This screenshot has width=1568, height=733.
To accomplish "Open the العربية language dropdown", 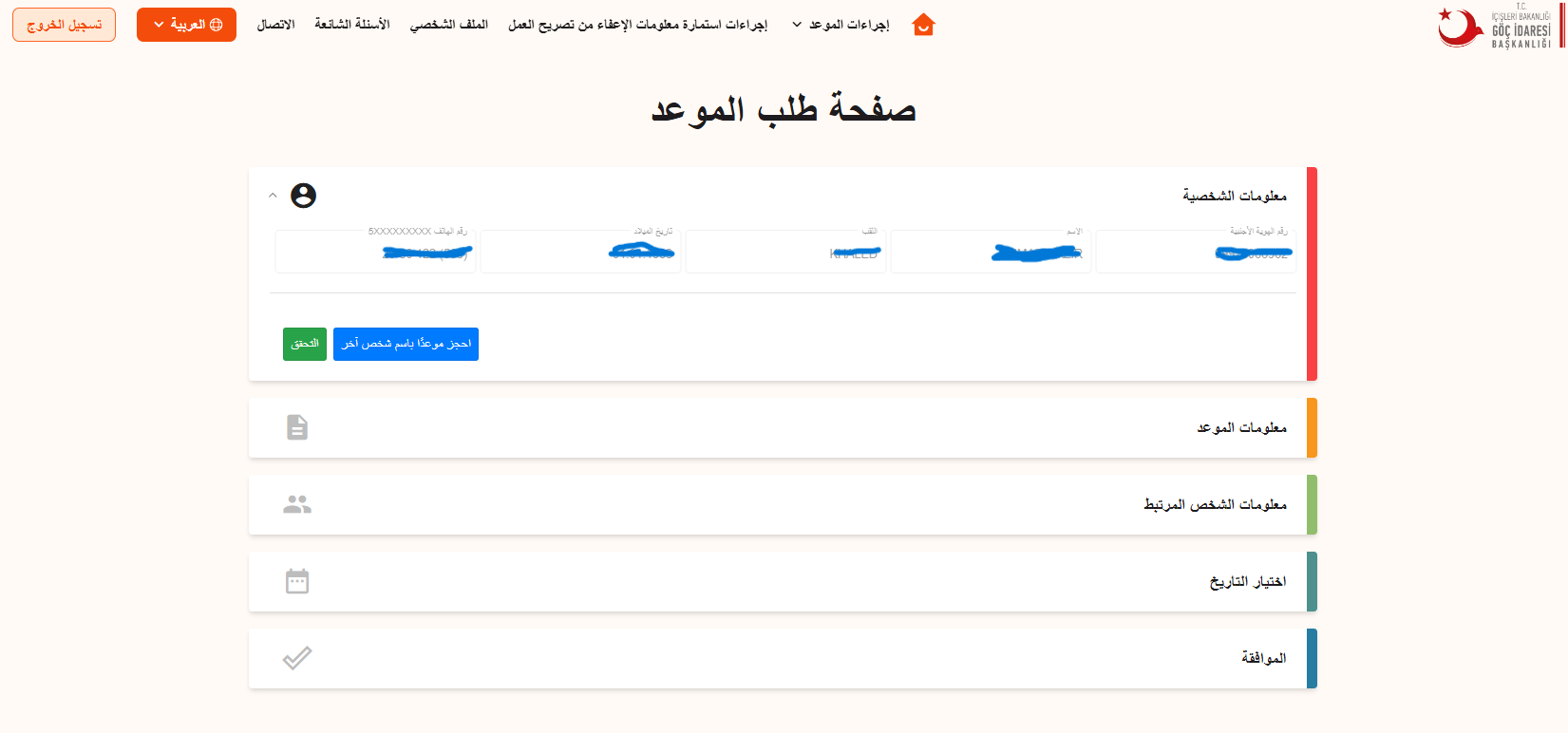I will pyautogui.click(x=186, y=25).
